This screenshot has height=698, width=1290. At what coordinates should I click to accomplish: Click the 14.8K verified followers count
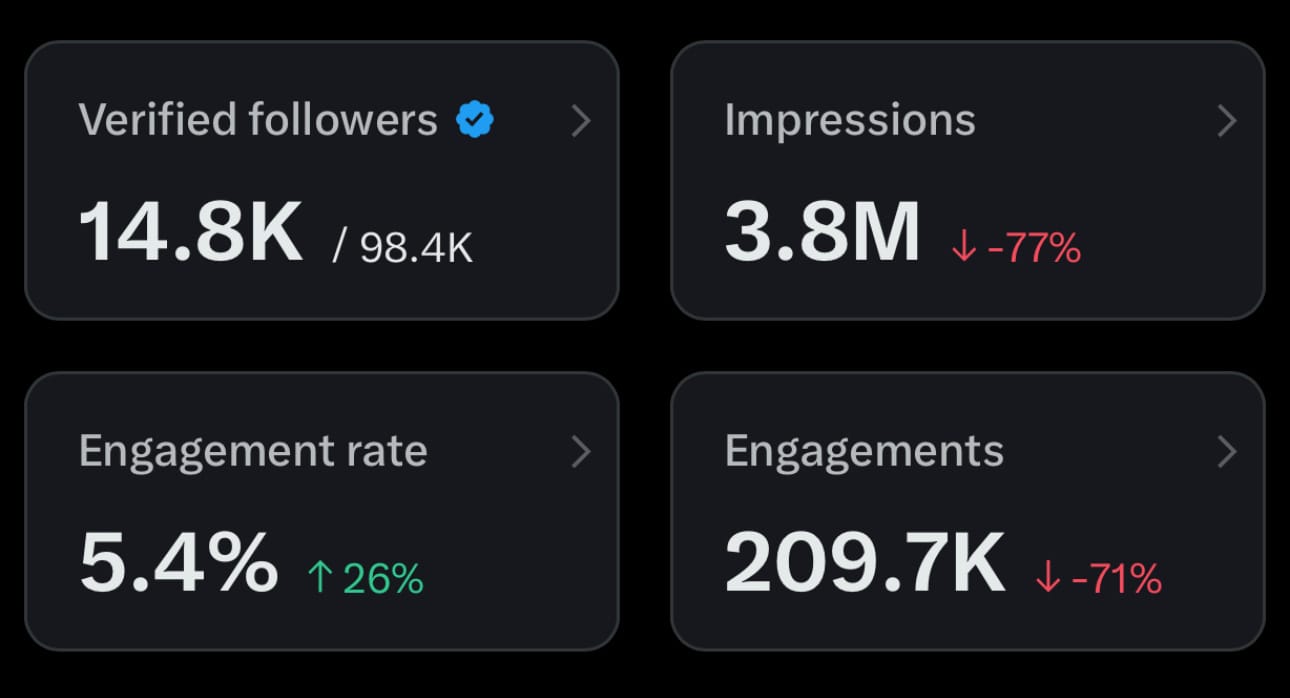[191, 231]
